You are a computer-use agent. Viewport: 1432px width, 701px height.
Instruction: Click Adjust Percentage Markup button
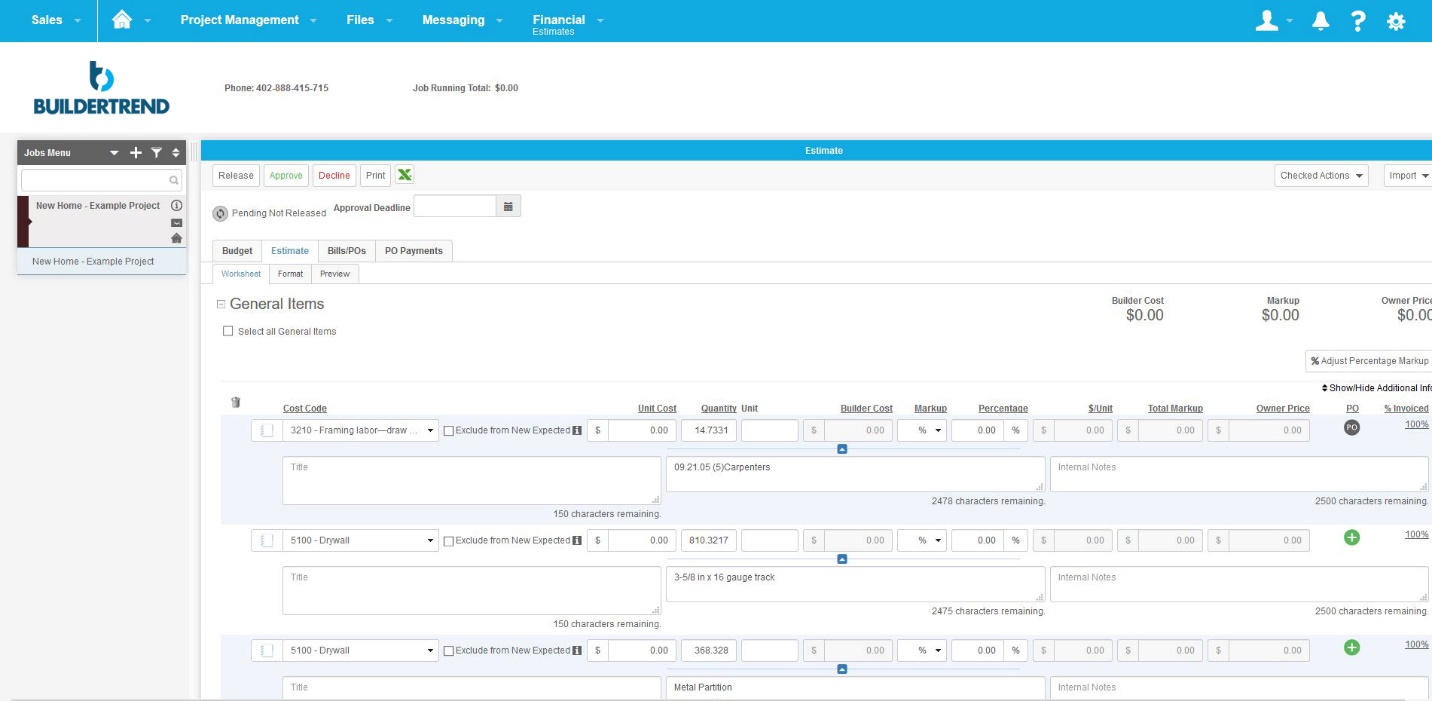[x=1369, y=361]
